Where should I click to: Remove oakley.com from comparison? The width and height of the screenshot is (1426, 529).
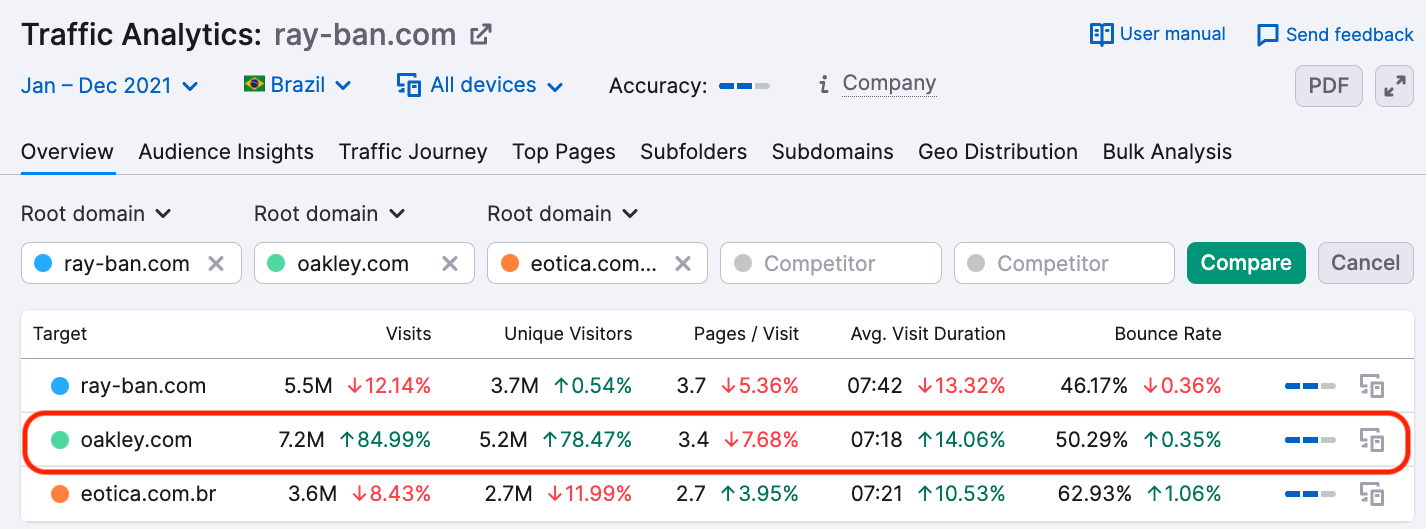pyautogui.click(x=450, y=264)
